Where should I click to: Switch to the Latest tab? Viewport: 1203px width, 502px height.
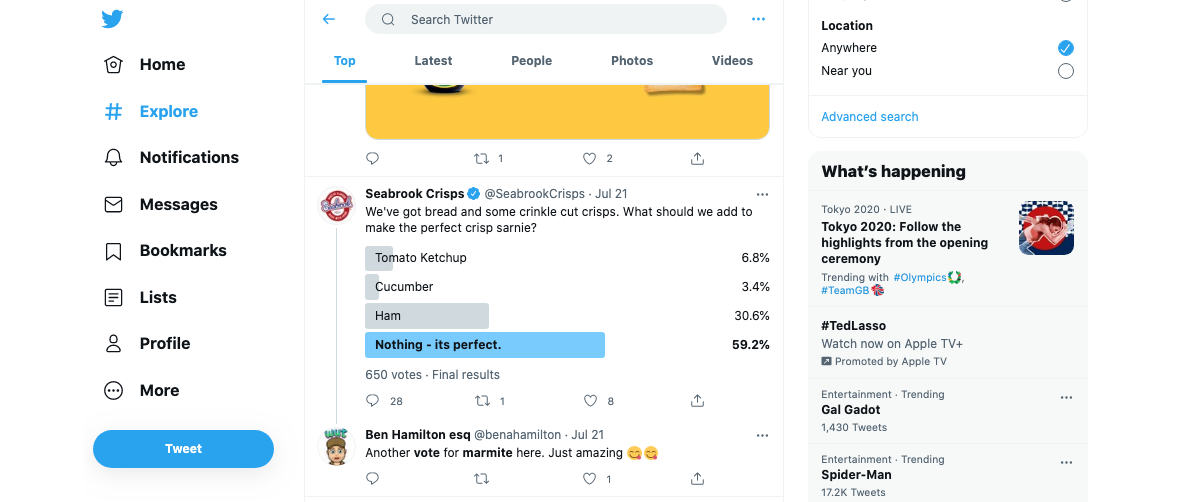pos(433,61)
